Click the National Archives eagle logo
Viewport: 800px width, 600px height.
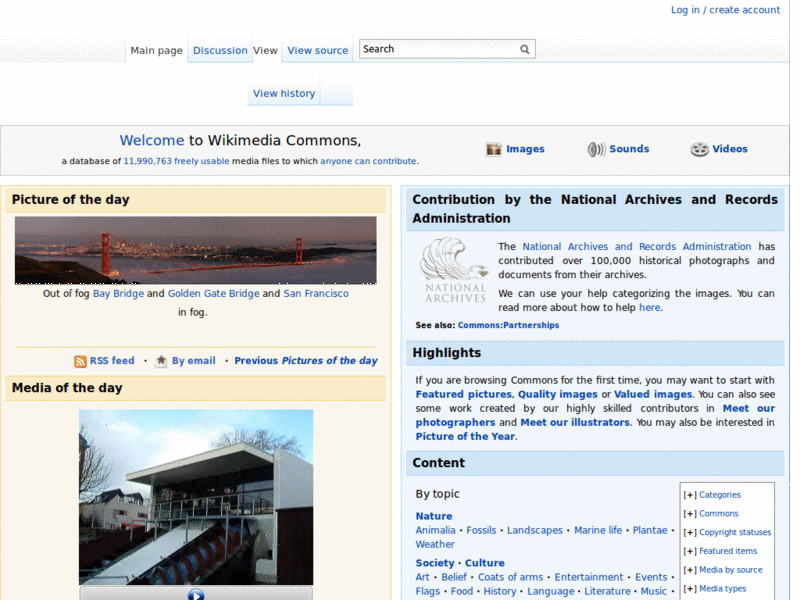(455, 270)
